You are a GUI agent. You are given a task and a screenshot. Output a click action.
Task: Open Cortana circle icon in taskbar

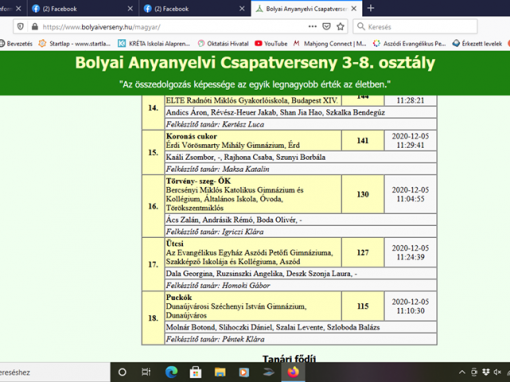pos(122,372)
